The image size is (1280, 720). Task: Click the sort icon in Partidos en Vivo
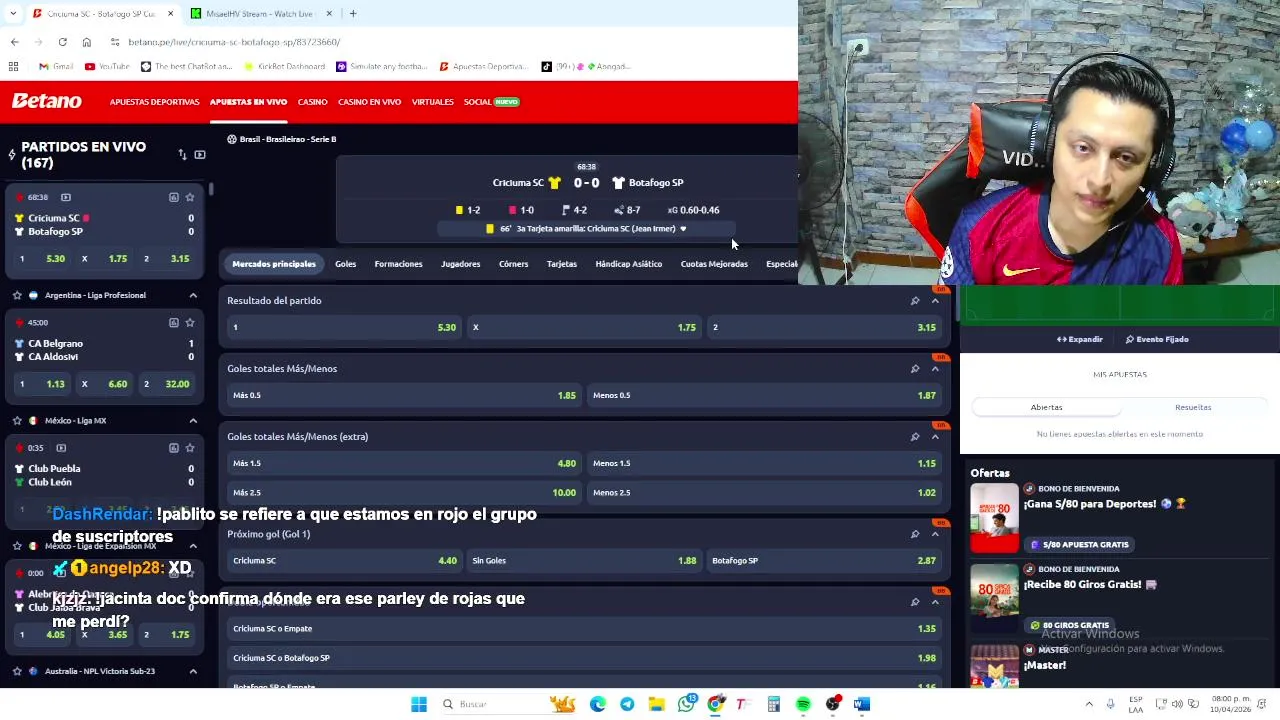pyautogui.click(x=182, y=155)
